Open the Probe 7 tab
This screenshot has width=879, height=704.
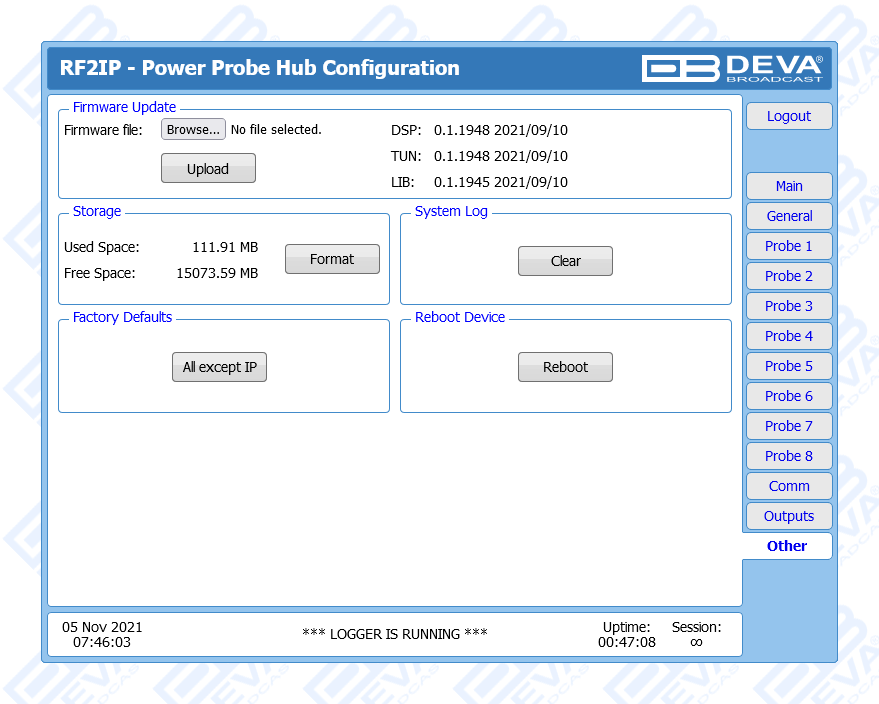tap(788, 426)
